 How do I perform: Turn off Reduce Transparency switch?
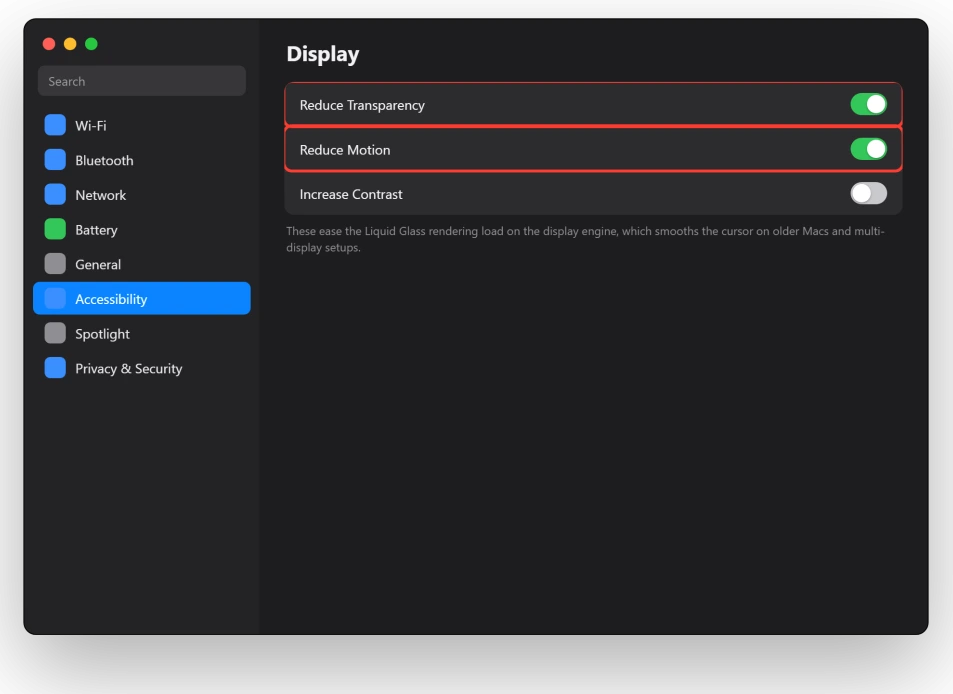tap(869, 105)
